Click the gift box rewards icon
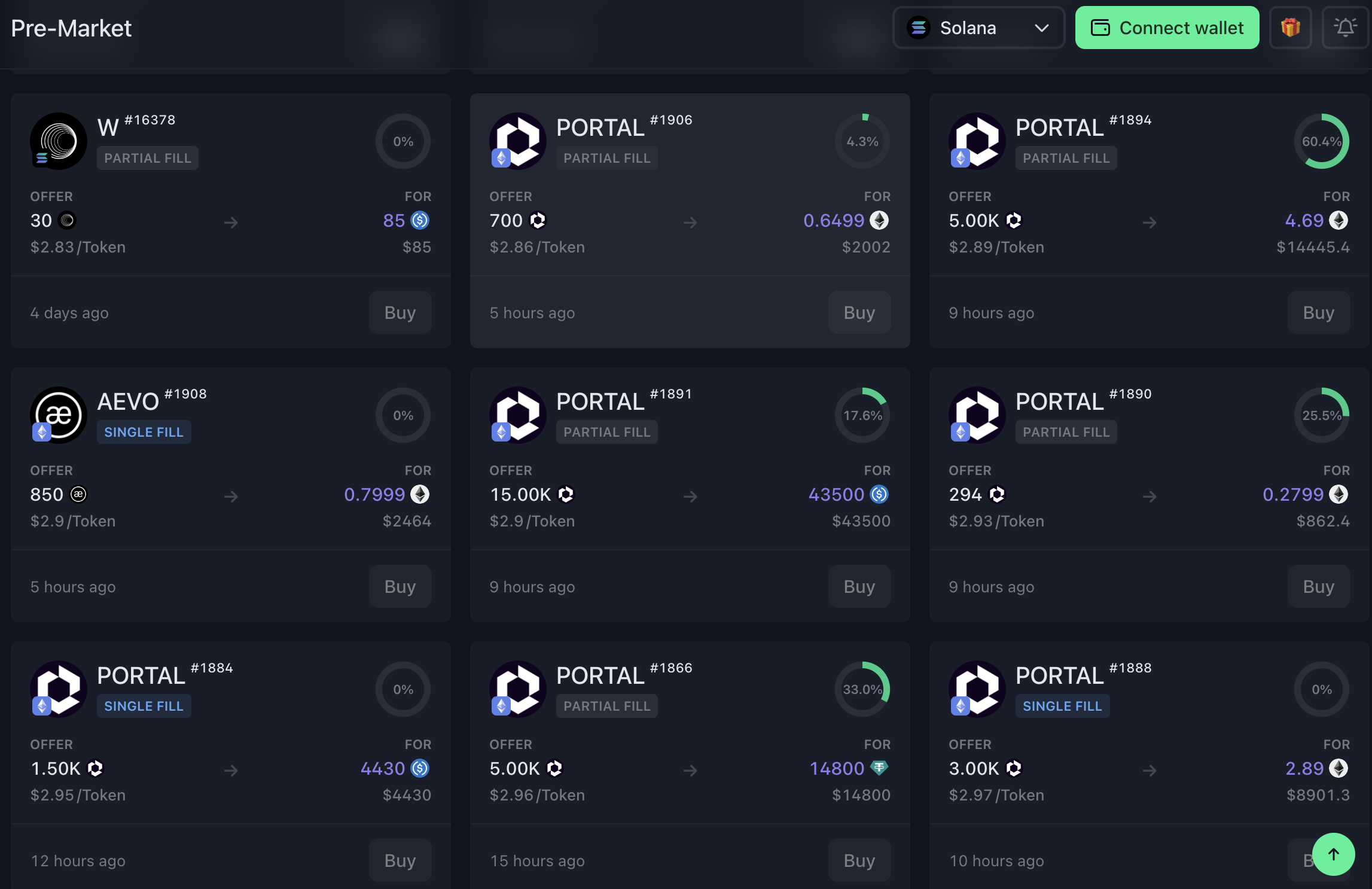The height and width of the screenshot is (889, 1372). [x=1290, y=28]
